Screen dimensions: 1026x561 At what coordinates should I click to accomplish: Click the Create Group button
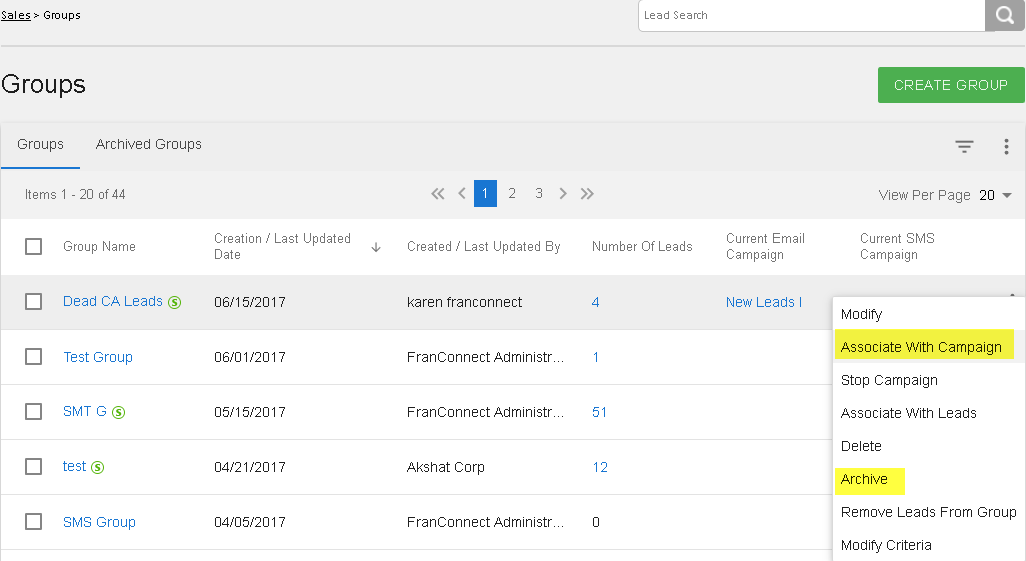tap(950, 85)
